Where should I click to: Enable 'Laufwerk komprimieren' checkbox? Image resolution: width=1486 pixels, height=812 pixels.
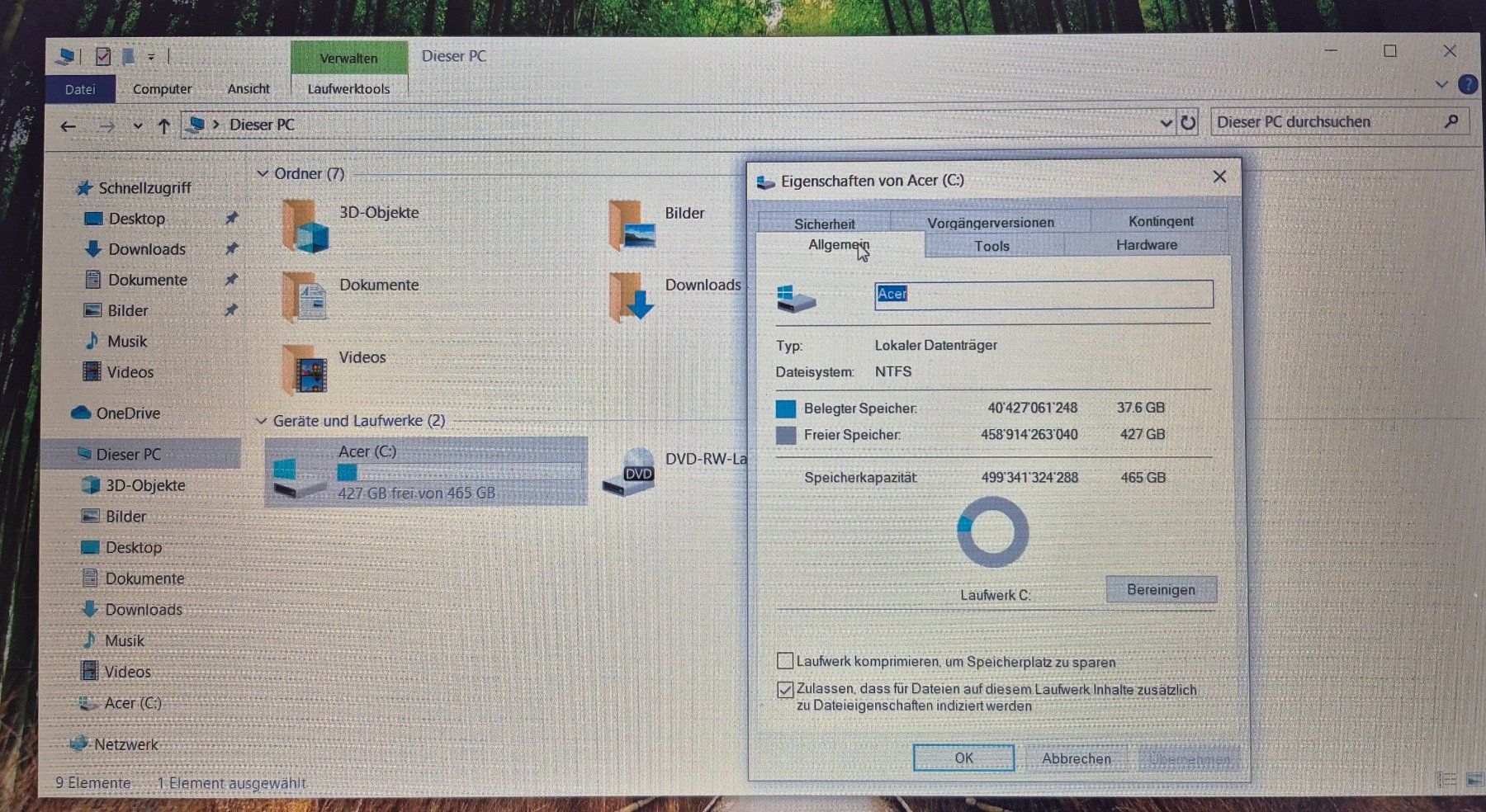point(785,661)
